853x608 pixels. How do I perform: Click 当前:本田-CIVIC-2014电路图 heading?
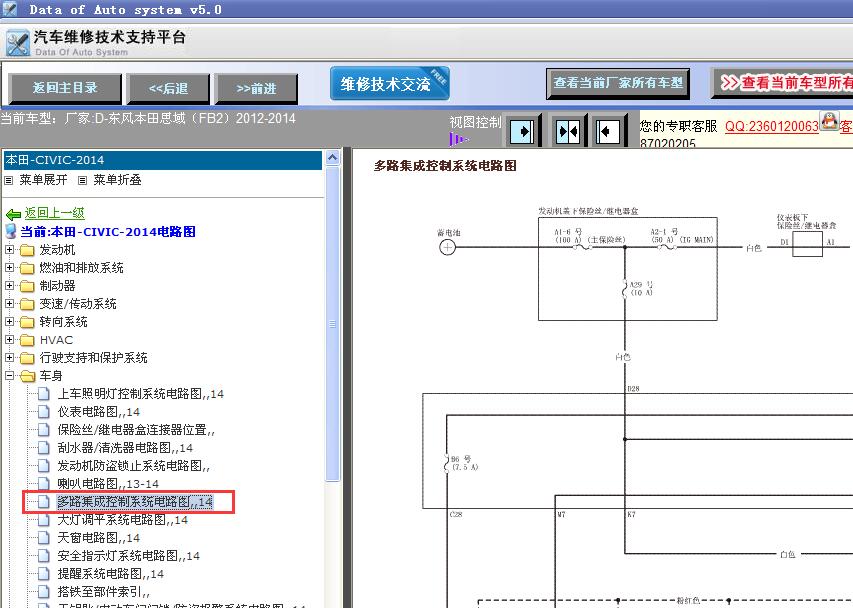point(108,232)
